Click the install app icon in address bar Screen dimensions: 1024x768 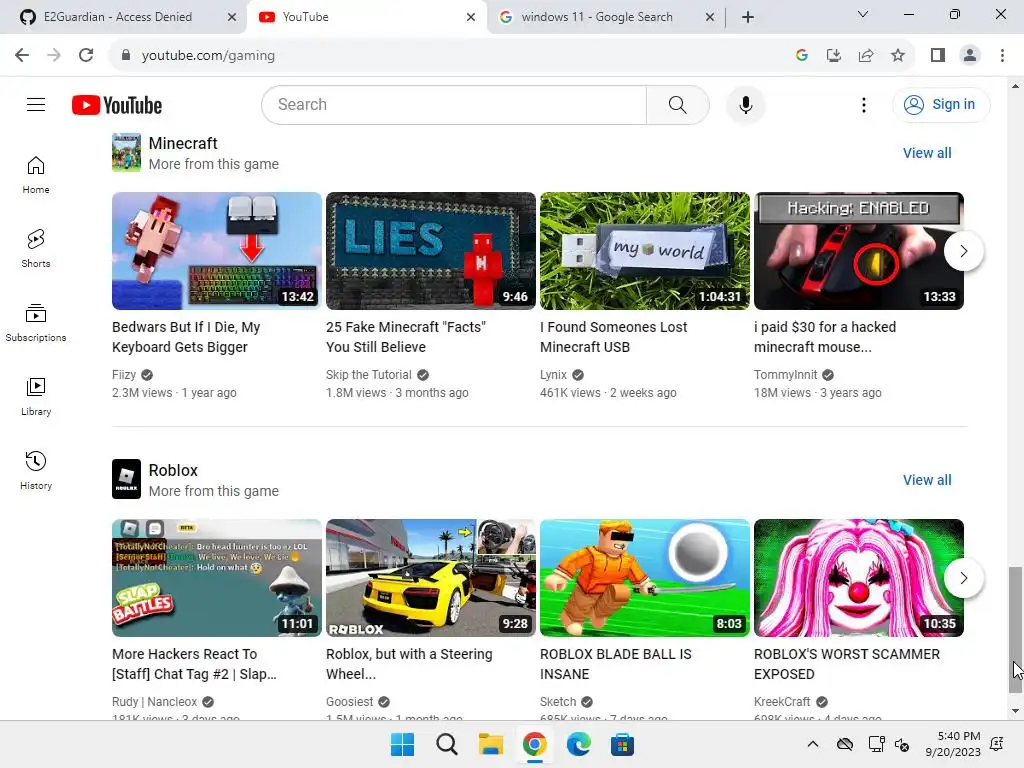tap(834, 55)
